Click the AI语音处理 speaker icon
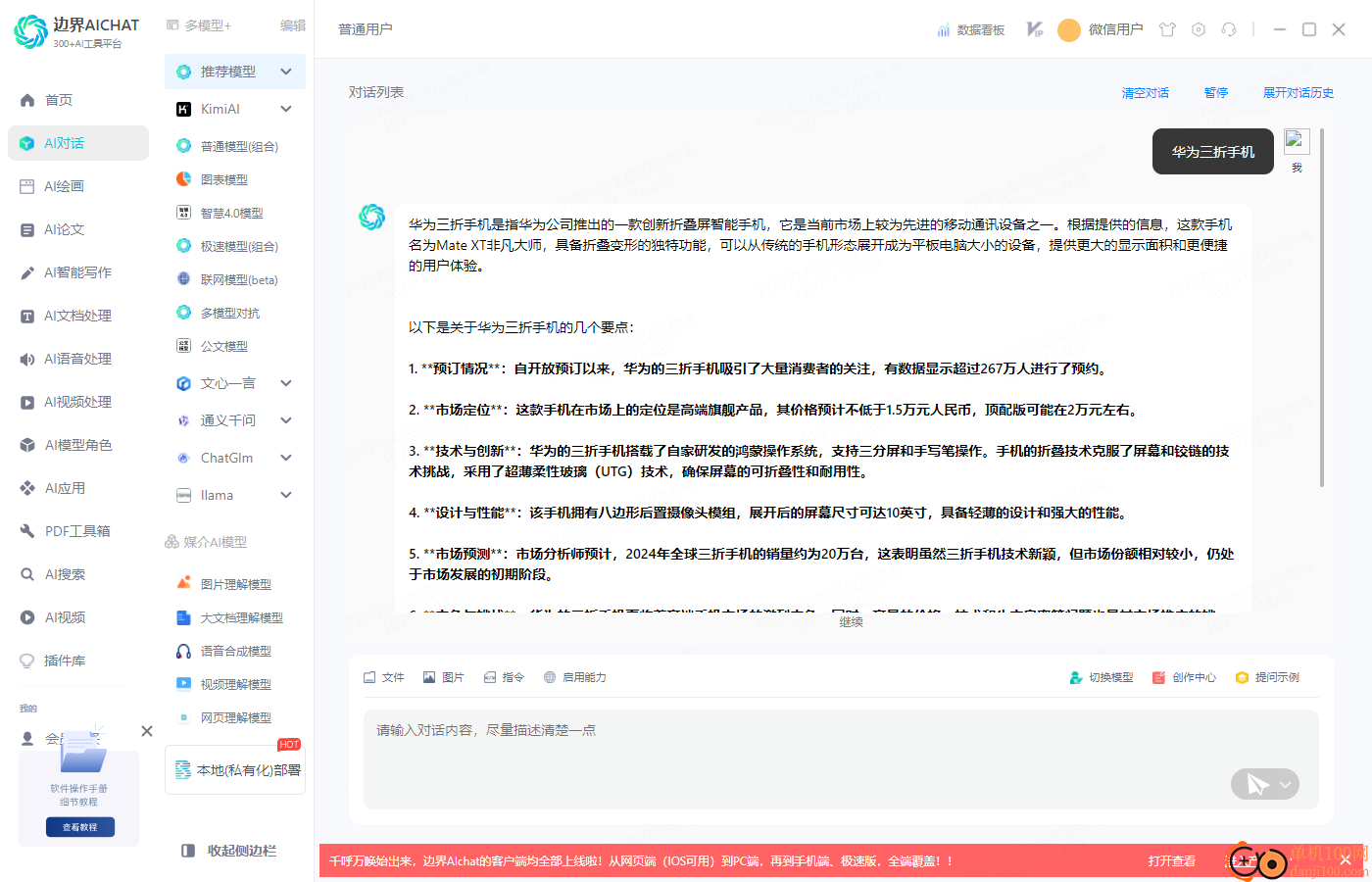The width and height of the screenshot is (1372, 882). tap(27, 359)
